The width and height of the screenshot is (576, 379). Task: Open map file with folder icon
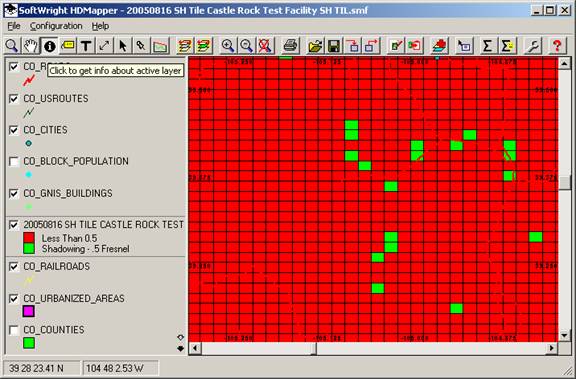pyautogui.click(x=316, y=46)
